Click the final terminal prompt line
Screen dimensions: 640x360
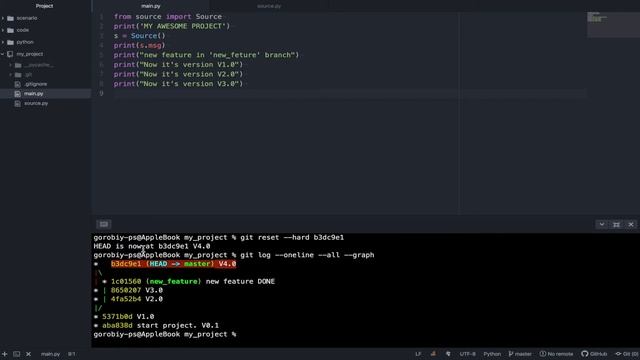pos(165,334)
